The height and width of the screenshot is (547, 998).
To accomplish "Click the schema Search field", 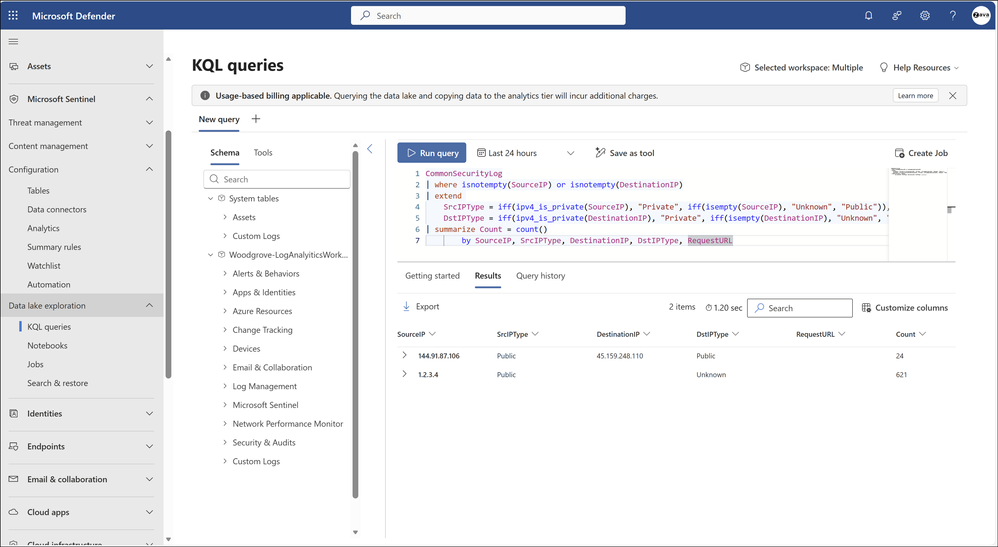I will click(277, 179).
